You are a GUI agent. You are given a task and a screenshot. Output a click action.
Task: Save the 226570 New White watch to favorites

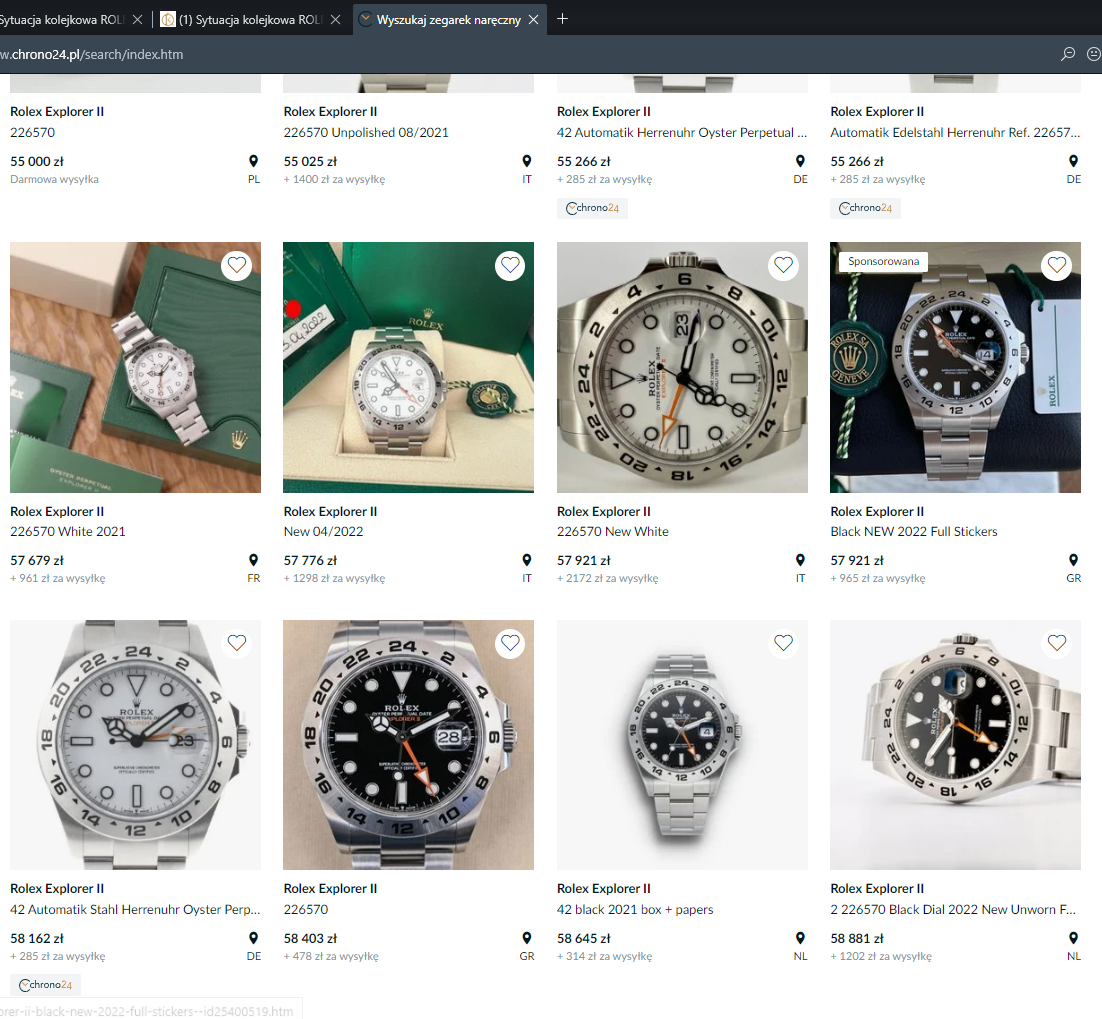[783, 265]
